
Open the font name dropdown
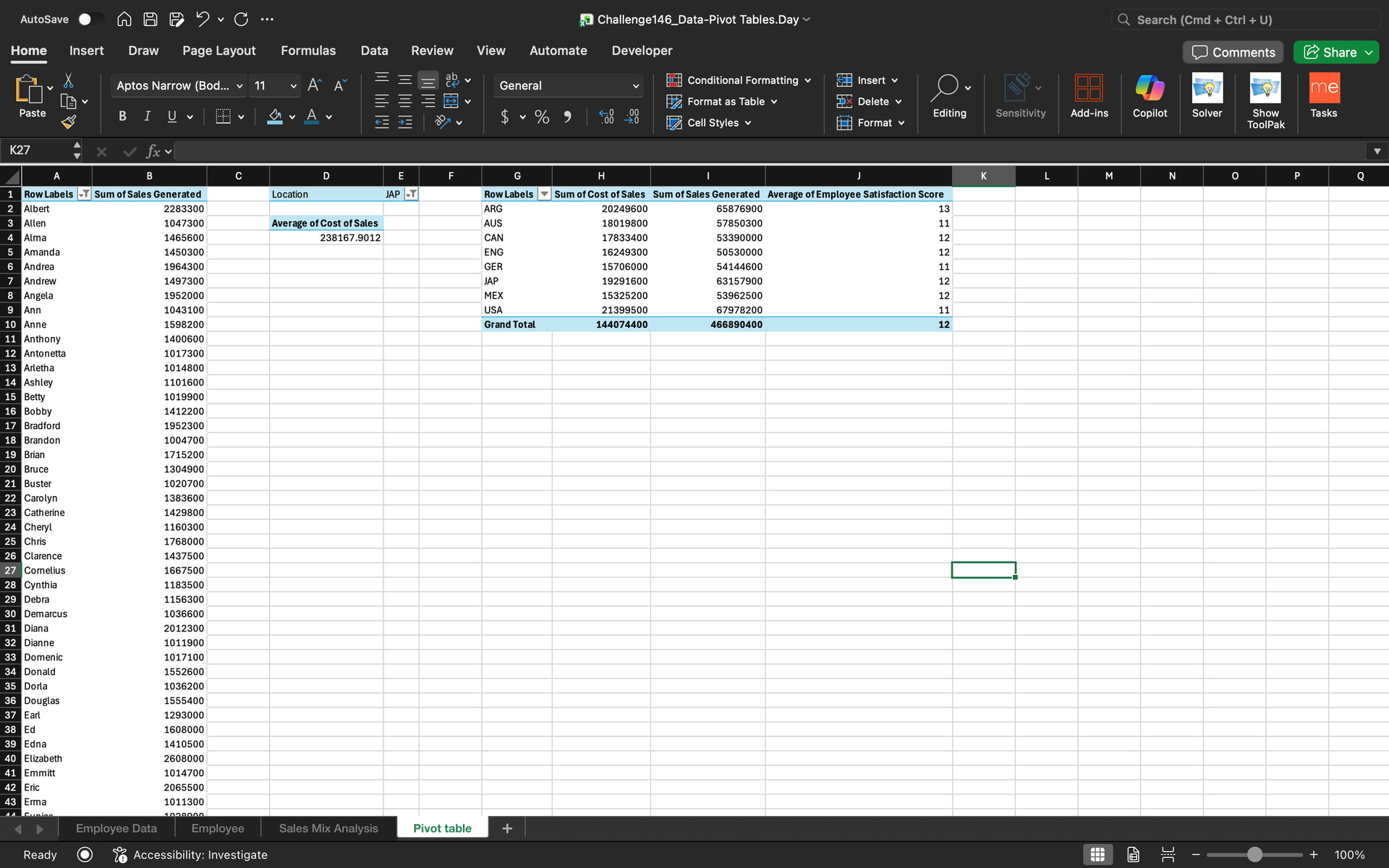[239, 86]
